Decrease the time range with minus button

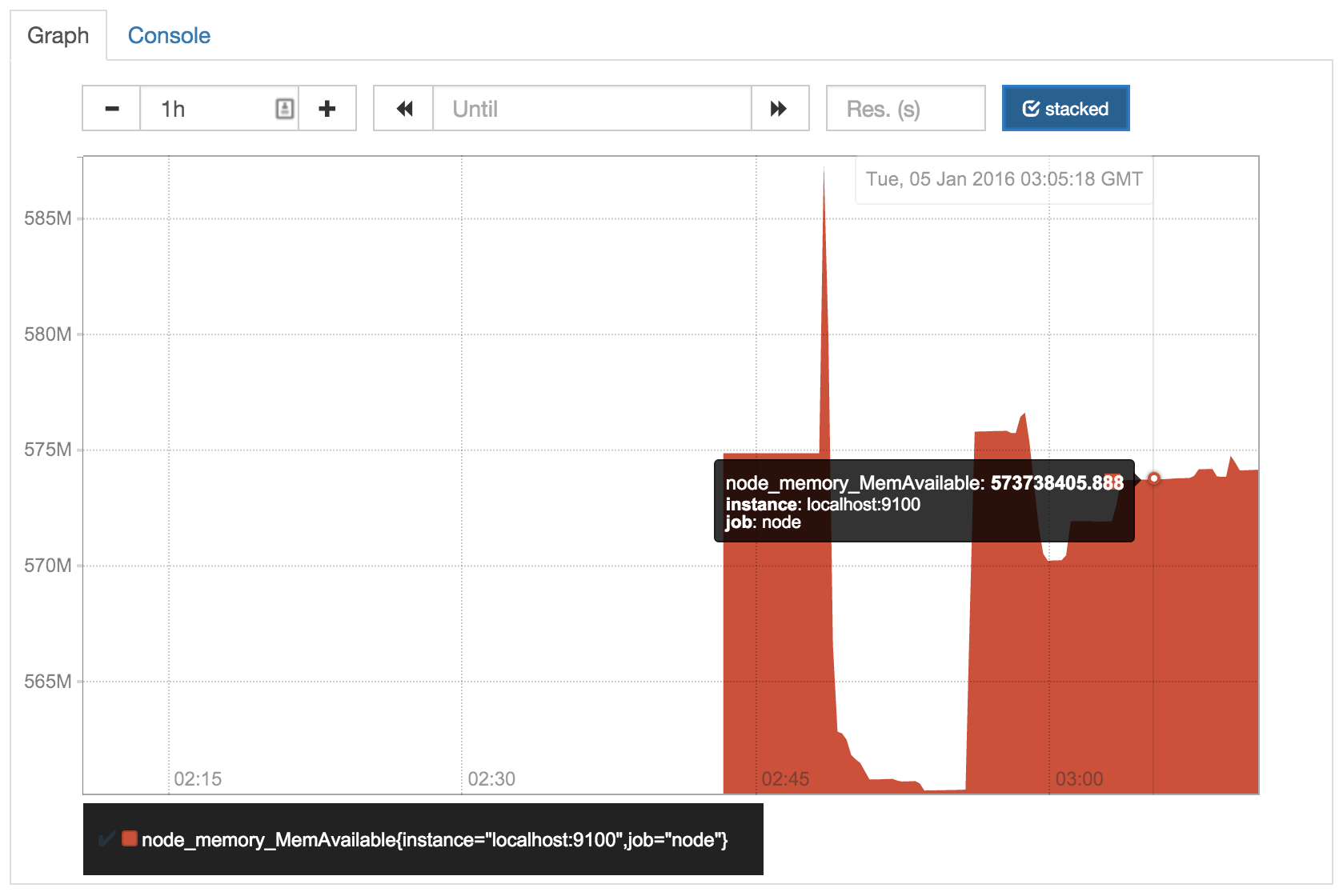coord(112,109)
